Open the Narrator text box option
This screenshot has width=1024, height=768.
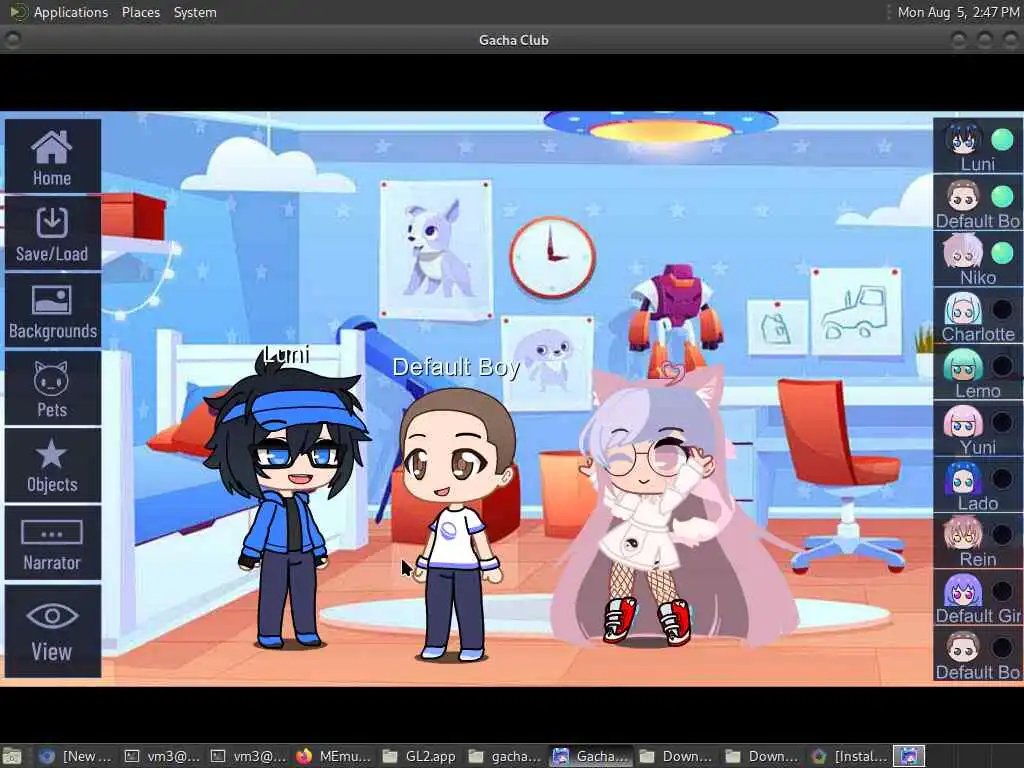click(52, 543)
